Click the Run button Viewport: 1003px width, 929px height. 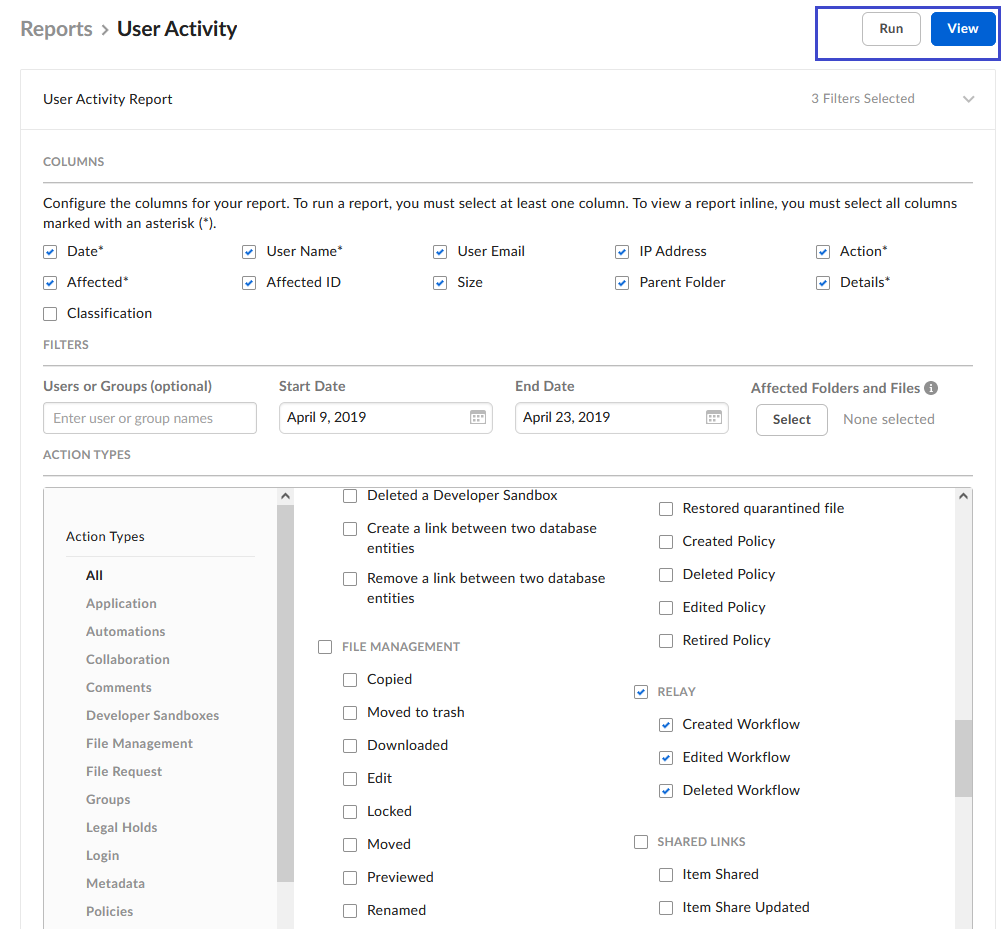890,28
